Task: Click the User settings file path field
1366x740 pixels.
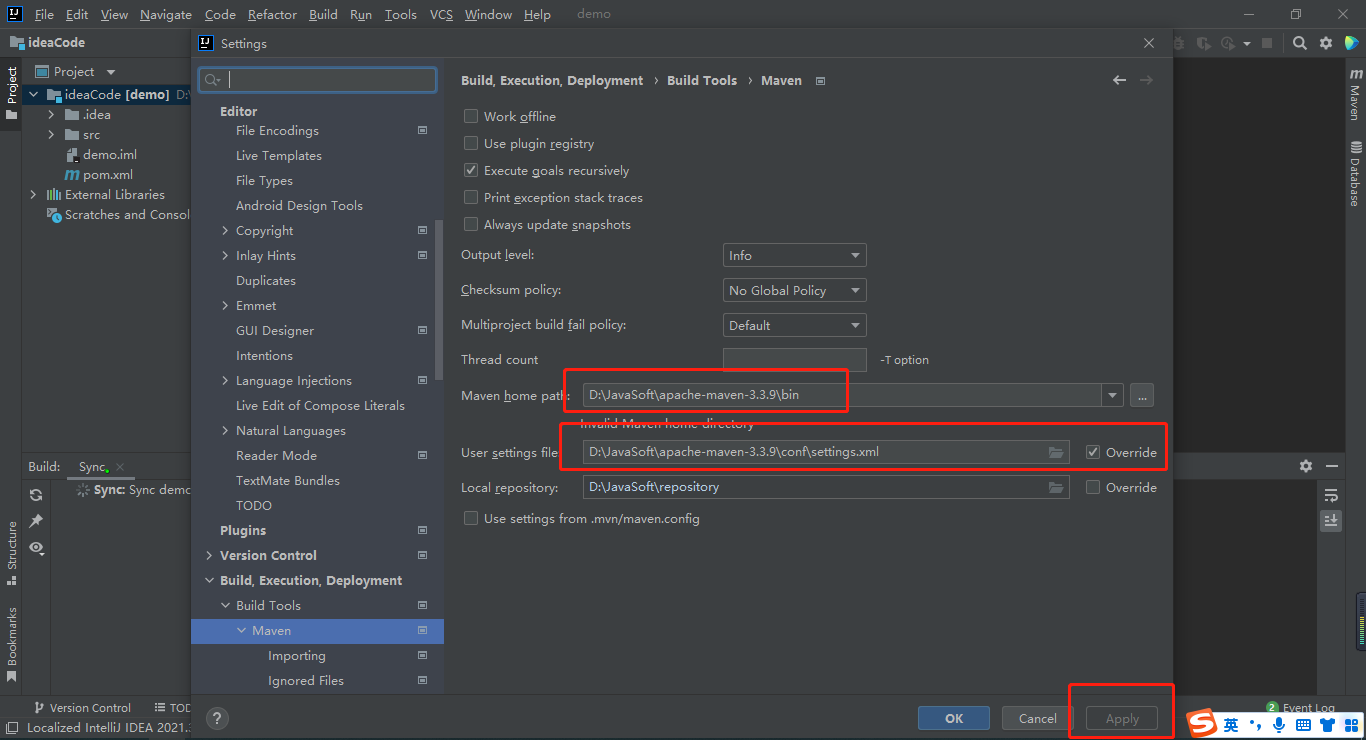Action: (826, 452)
